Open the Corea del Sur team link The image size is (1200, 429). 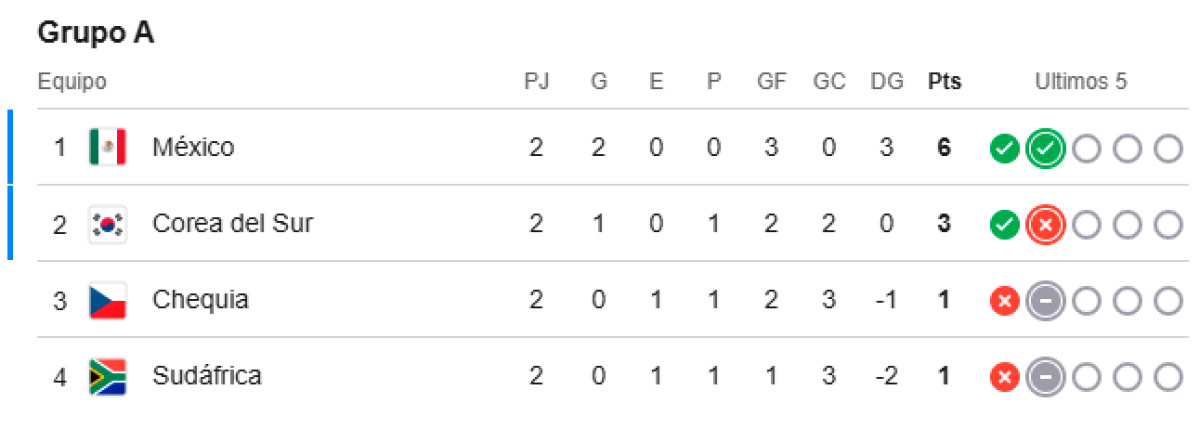(x=232, y=224)
